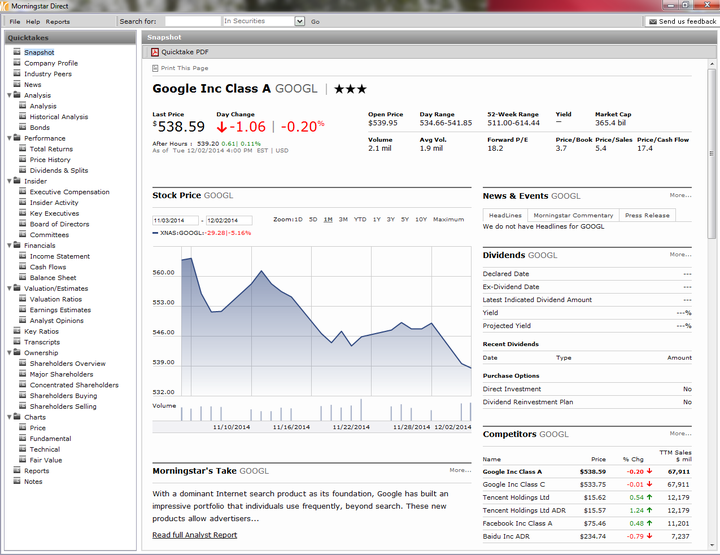Set chart zoom to 1Y
720x555 pixels.
click(377, 219)
